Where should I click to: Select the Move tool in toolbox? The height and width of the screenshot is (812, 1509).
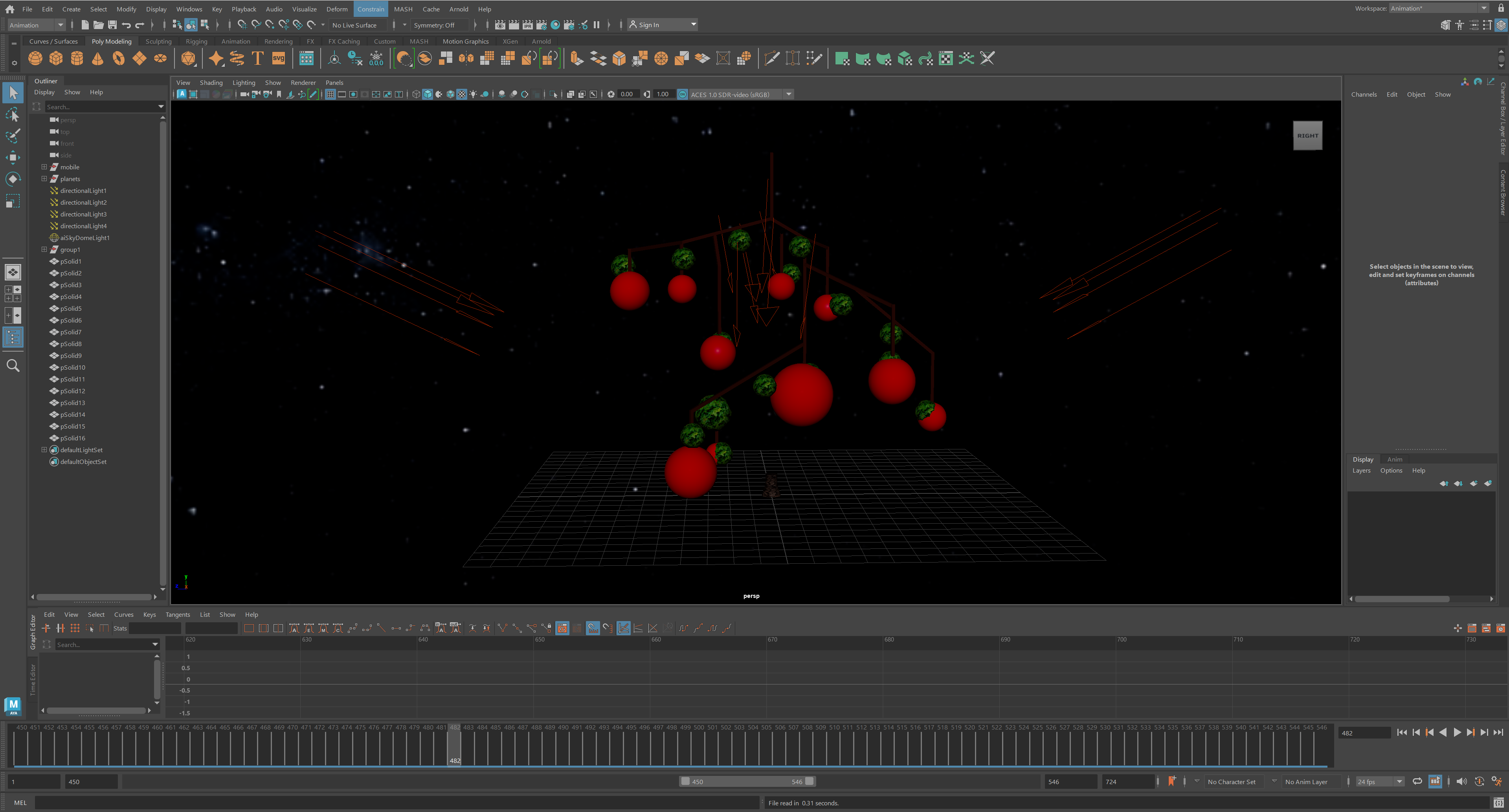(13, 158)
